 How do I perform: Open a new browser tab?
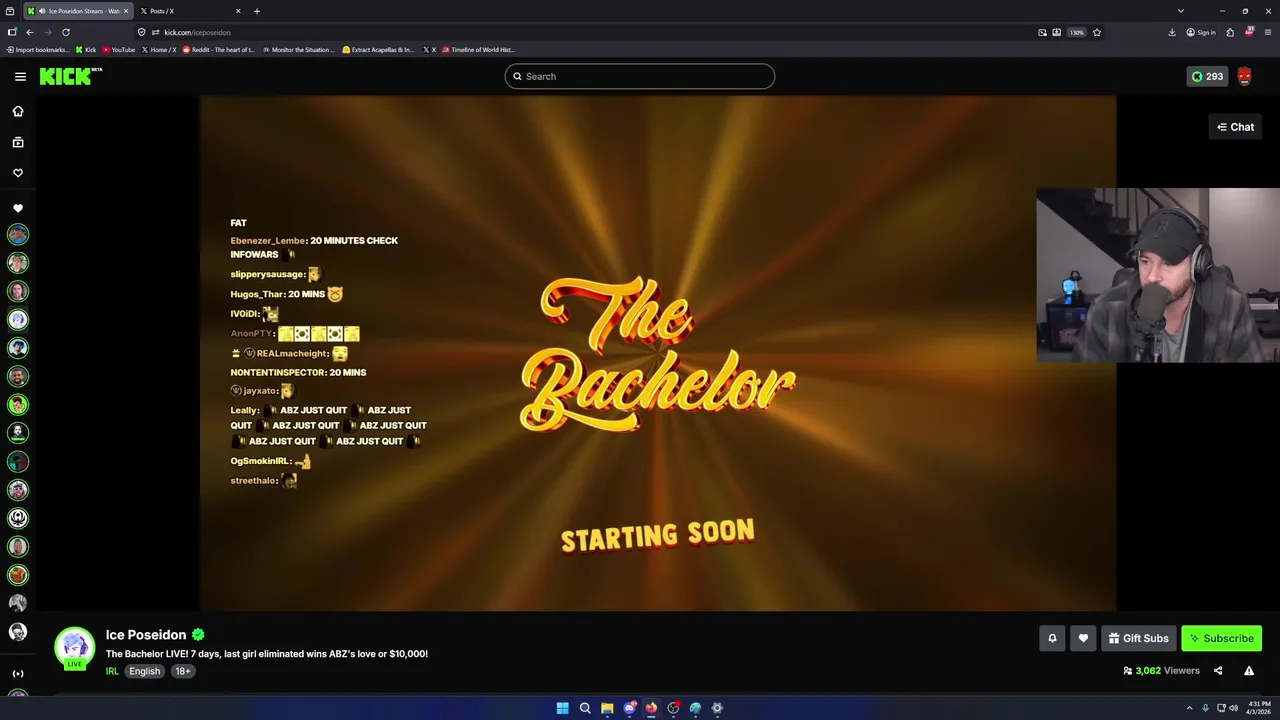(x=257, y=11)
